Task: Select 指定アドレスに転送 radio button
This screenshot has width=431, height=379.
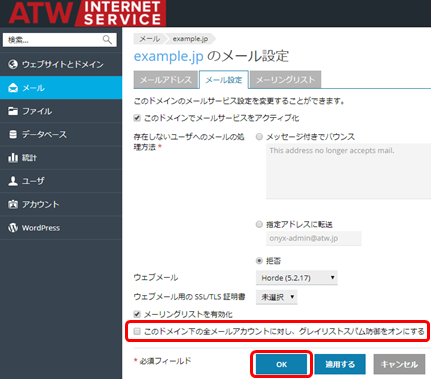Action: tap(259, 224)
